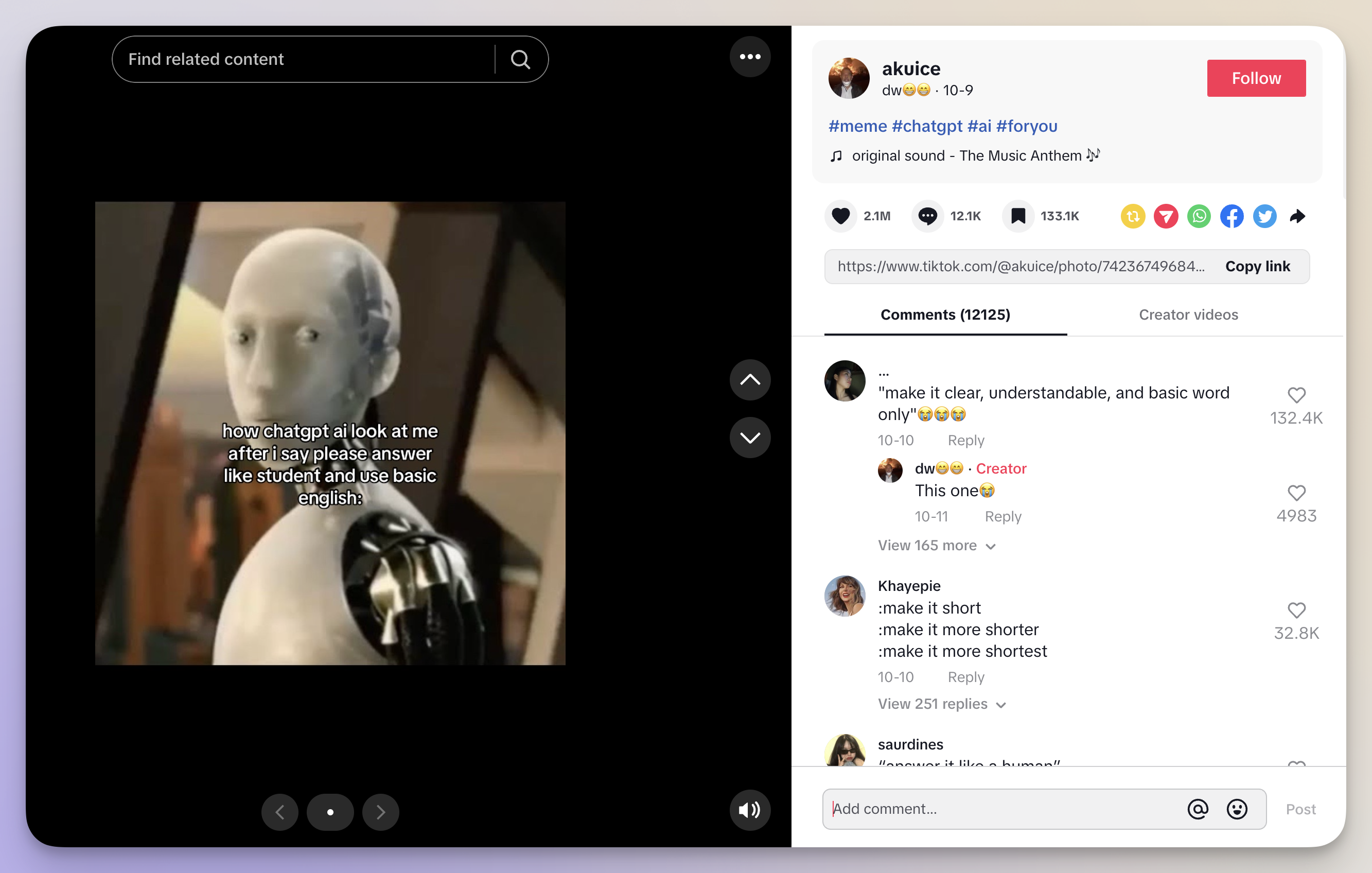Open saurdines profile avatar
The image size is (1372, 873).
[x=845, y=750]
